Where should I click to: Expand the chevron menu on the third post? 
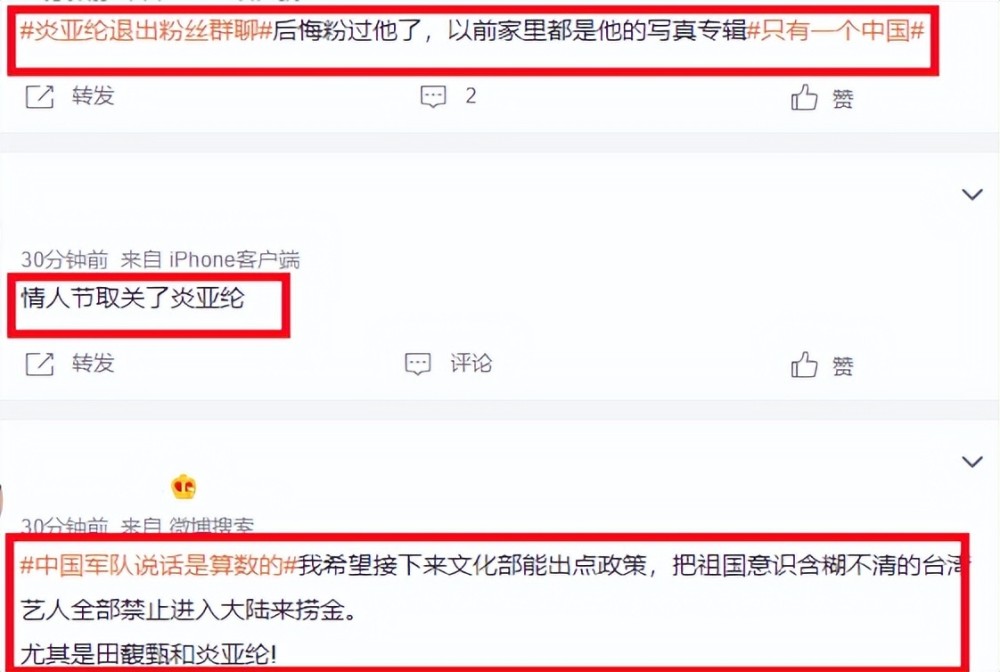[972, 461]
